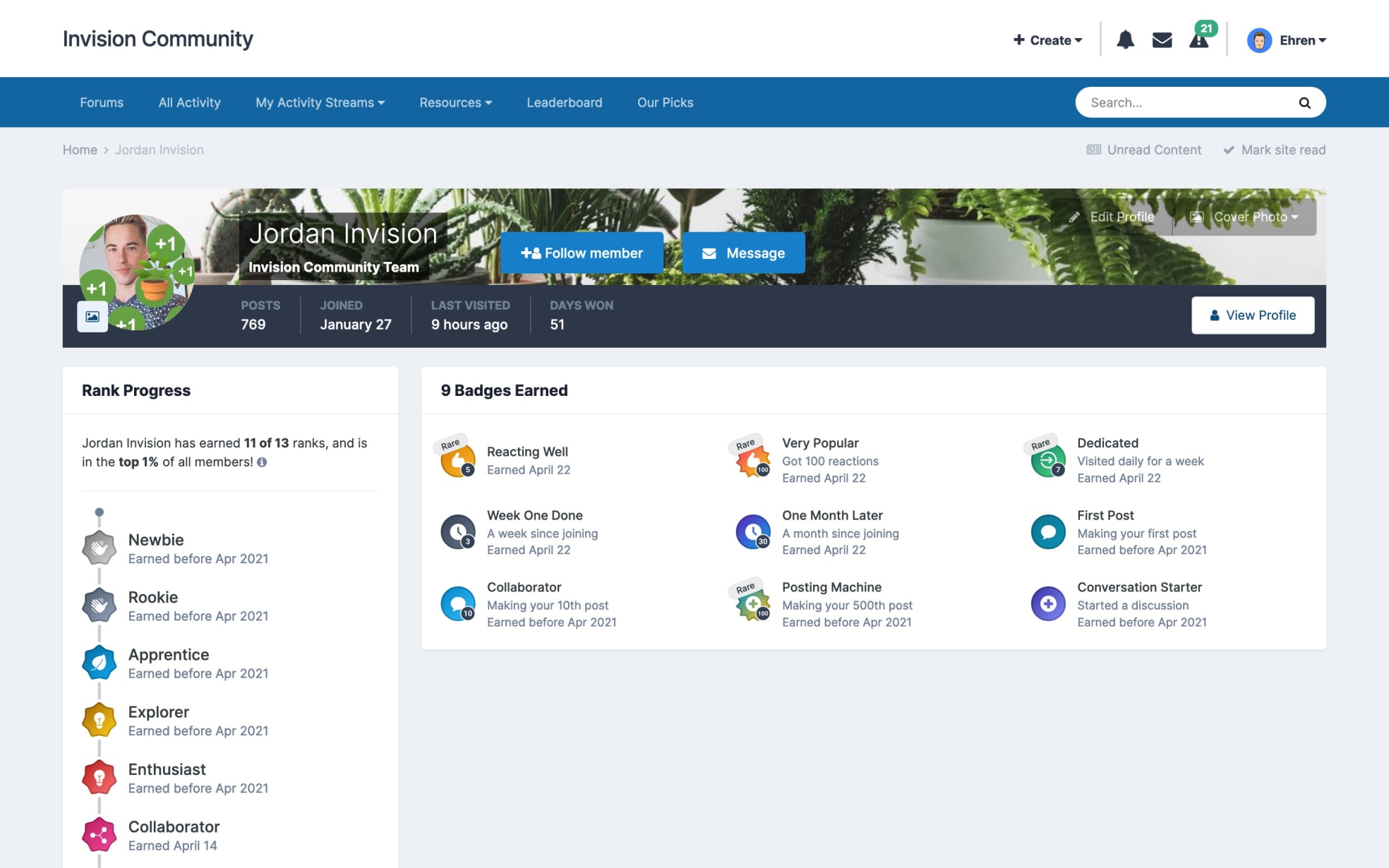Open the Cover Photo dropdown
The height and width of the screenshot is (868, 1389).
(x=1245, y=217)
